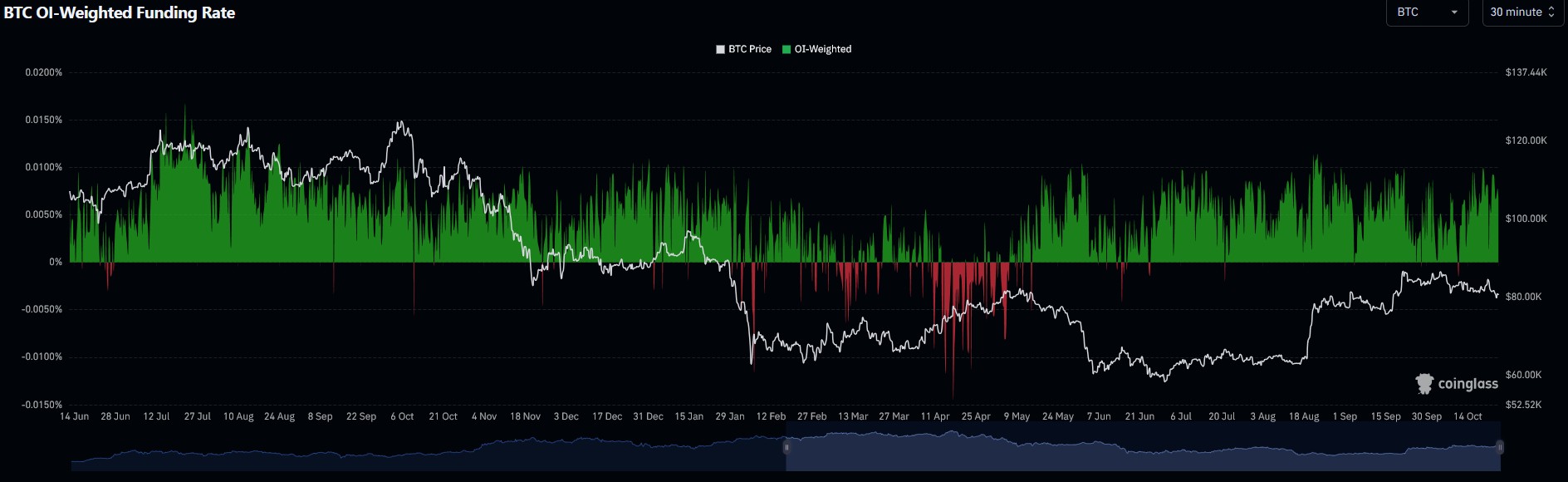Click the unselected left portion of the navigator
The image size is (1568, 482).
tap(428, 448)
